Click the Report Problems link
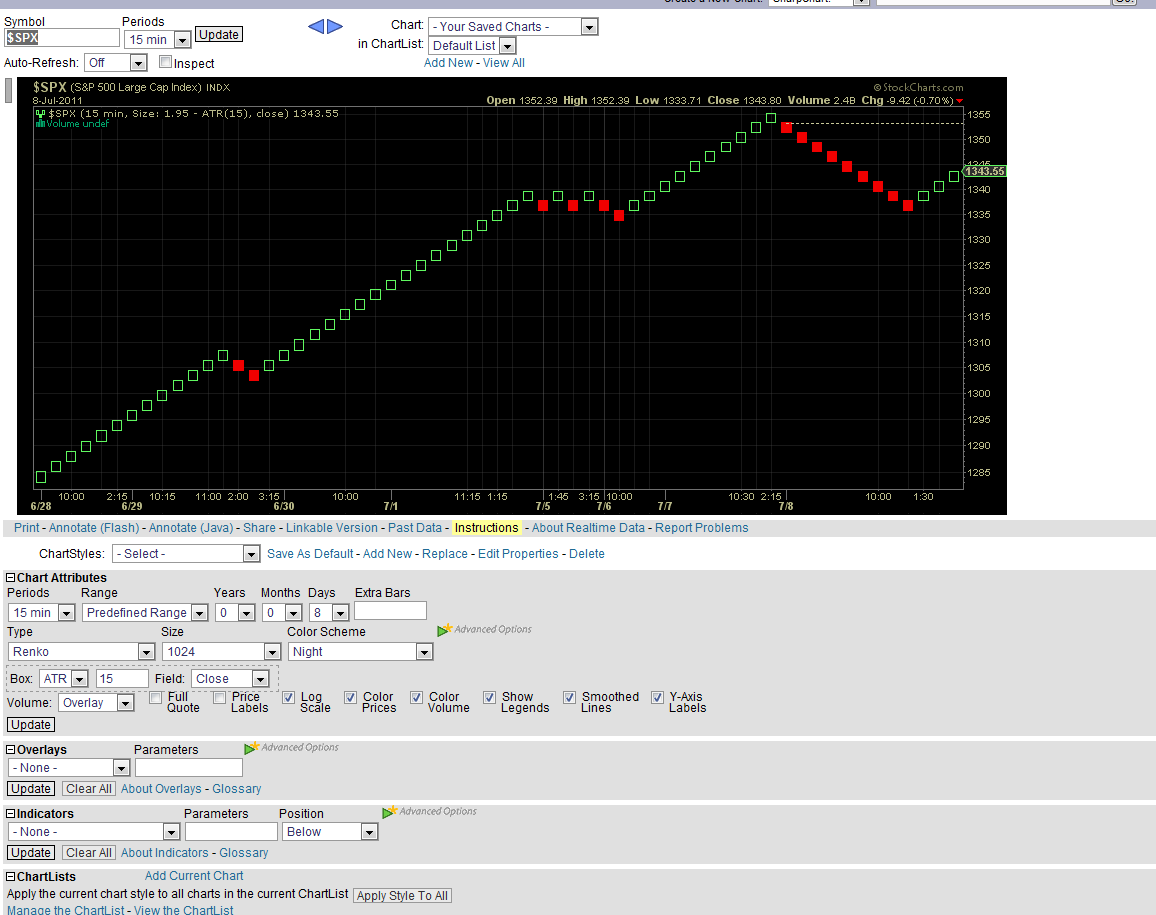Image resolution: width=1156 pixels, height=915 pixels. click(702, 528)
